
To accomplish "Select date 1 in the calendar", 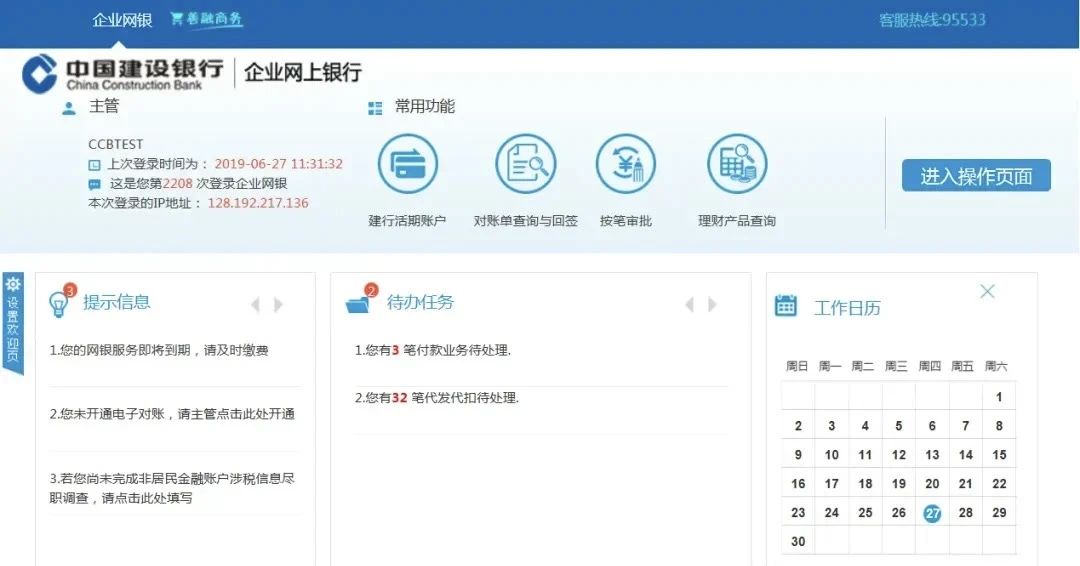I will pyautogui.click(x=999, y=397).
